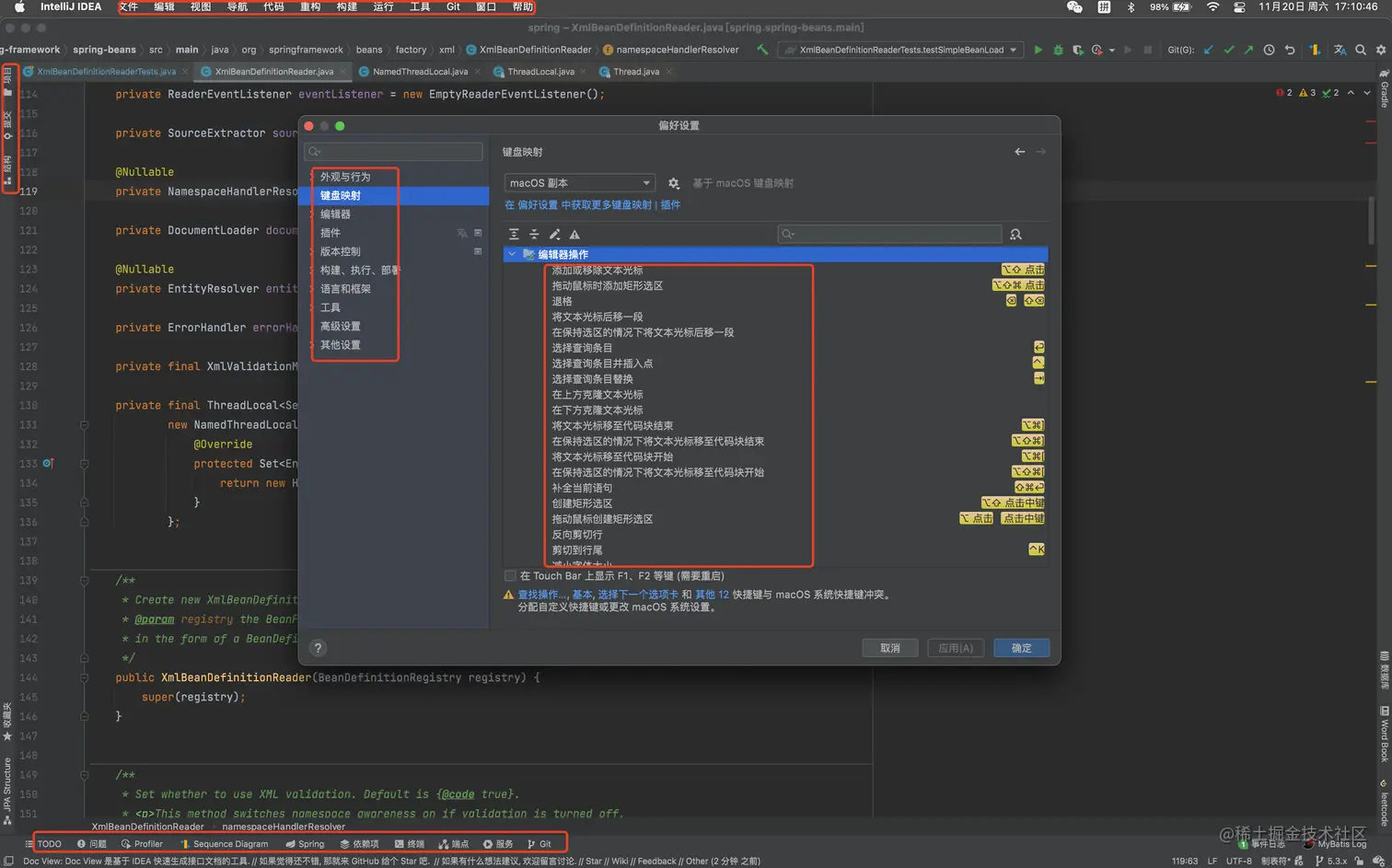Run with Coverage icon in toolbar
The image size is (1392, 868).
[x=1077, y=50]
